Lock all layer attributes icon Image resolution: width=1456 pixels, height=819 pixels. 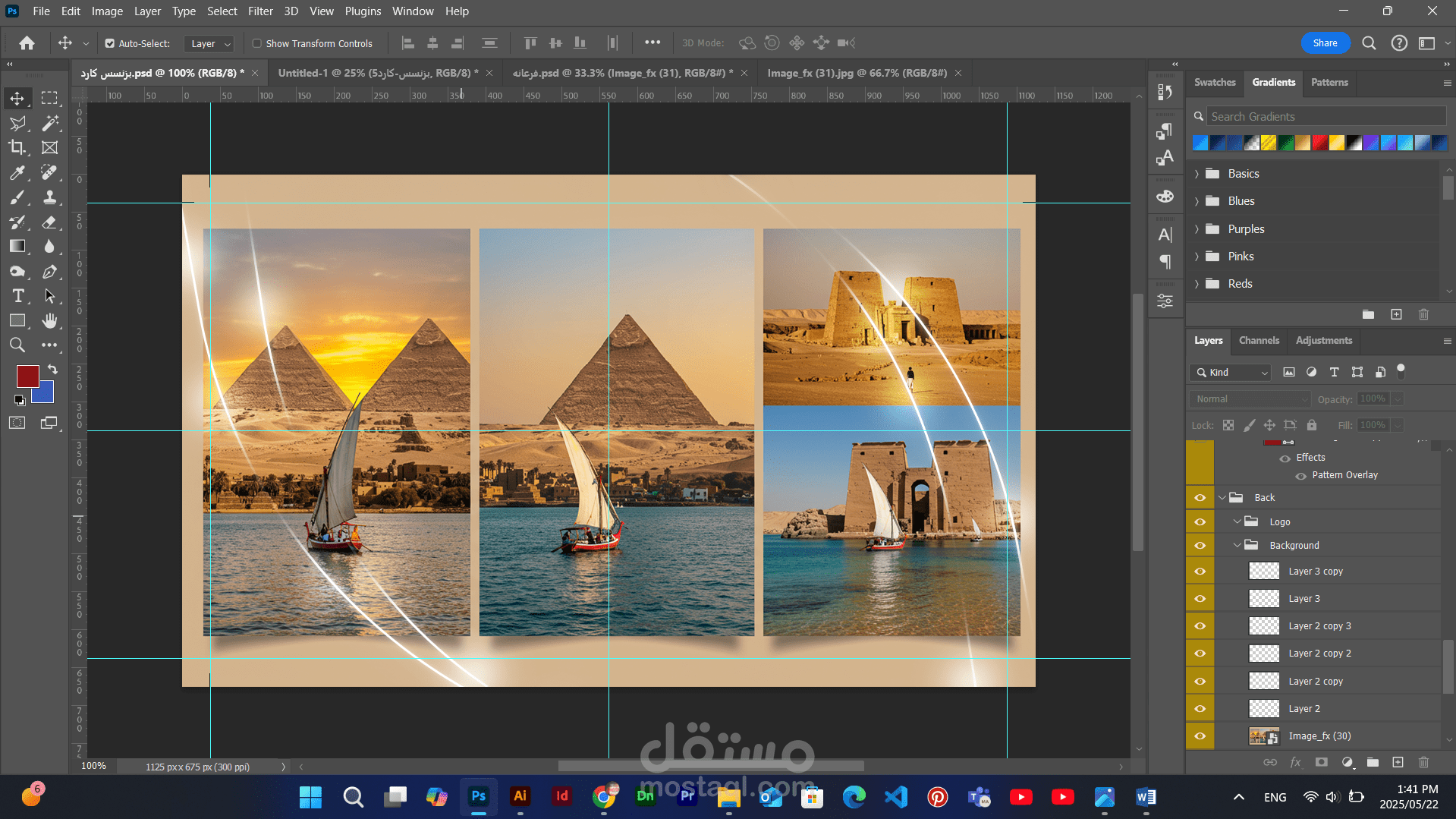click(1312, 425)
